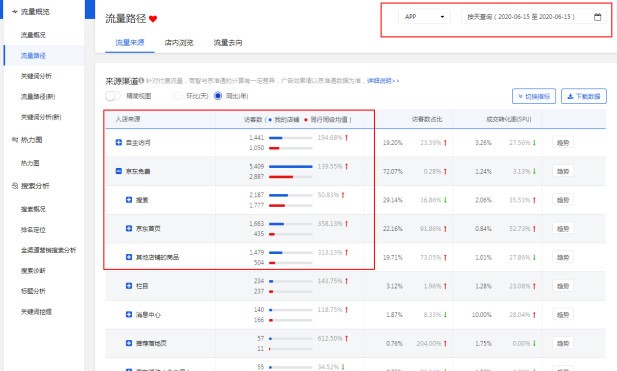Click the blue visitor bar in 搜索 row
The image size is (617, 371).
(278, 195)
